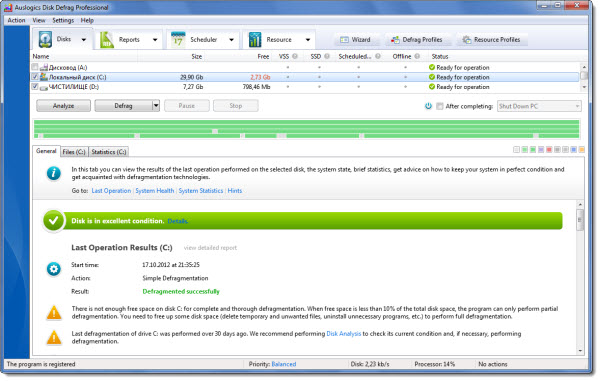Click Ready status icon for drive D:
The height and width of the screenshot is (381, 600).
[x=432, y=87]
